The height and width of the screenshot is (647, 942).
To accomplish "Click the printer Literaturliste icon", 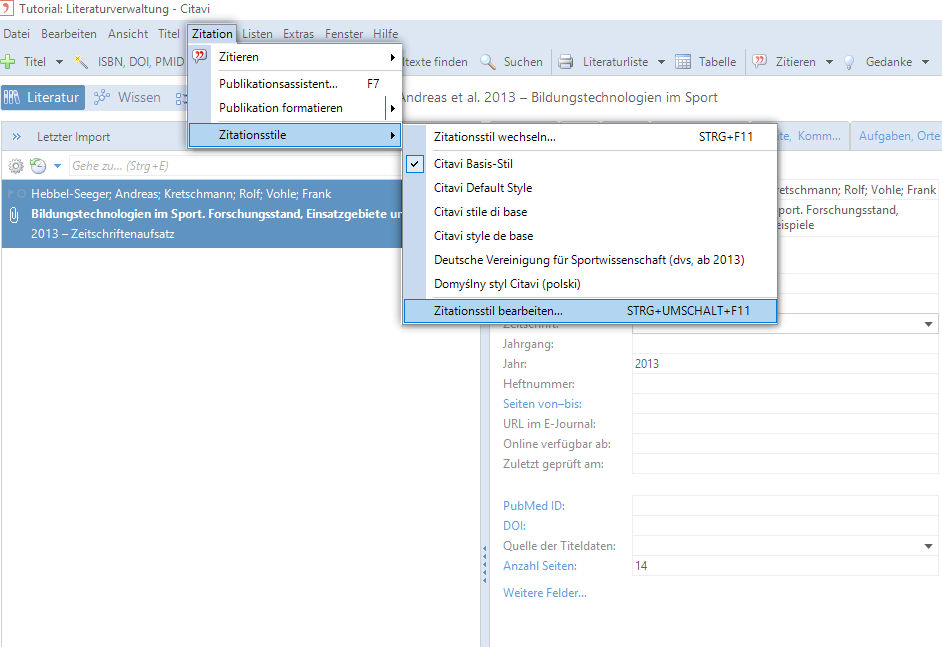I will (x=565, y=61).
